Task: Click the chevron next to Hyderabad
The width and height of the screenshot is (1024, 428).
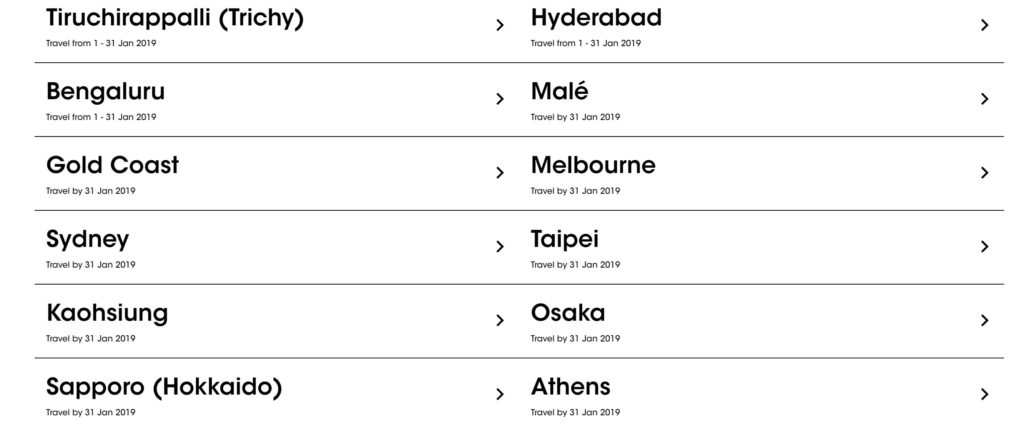Action: [x=984, y=25]
